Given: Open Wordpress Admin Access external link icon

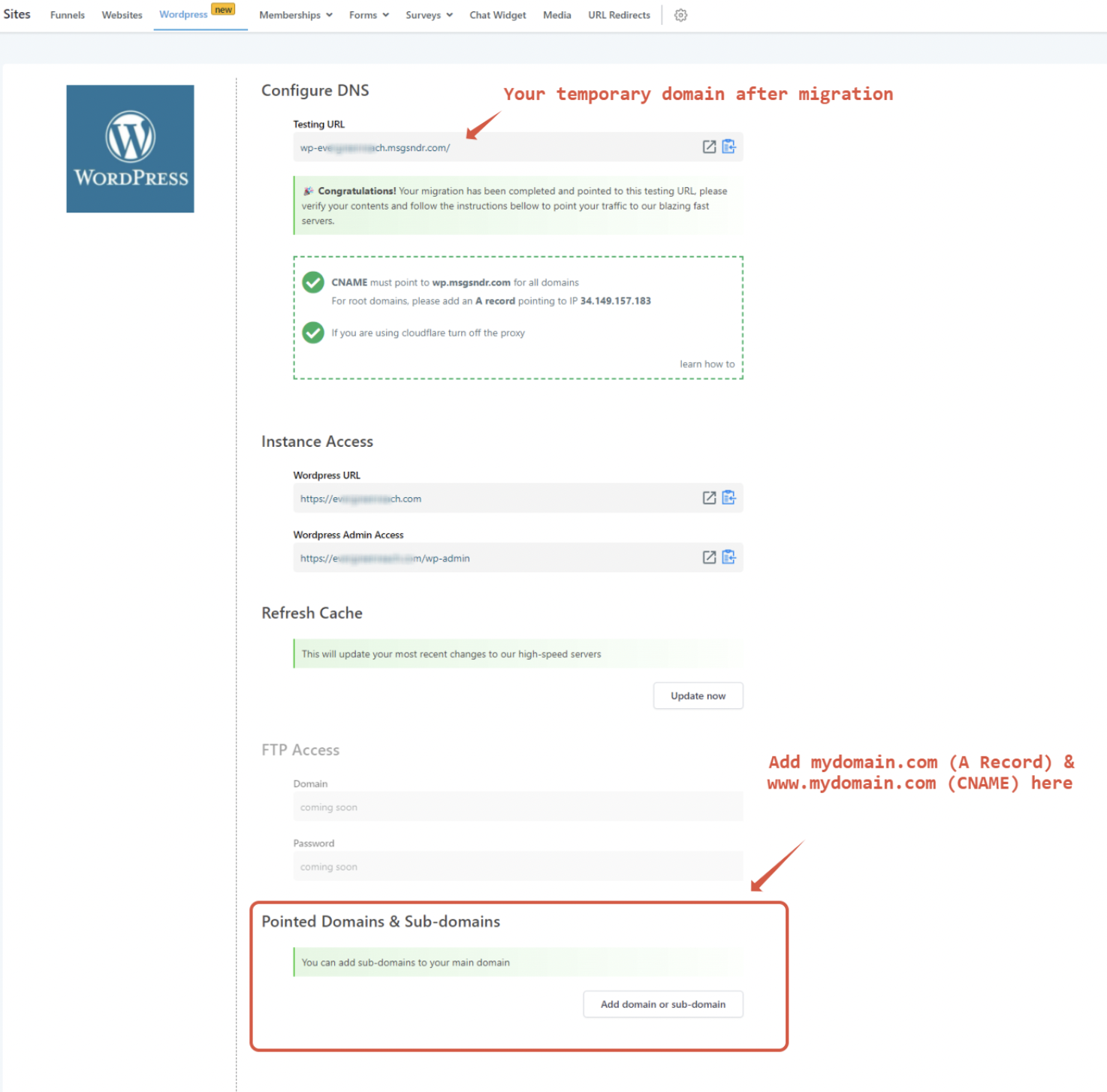Looking at the screenshot, I should (x=709, y=557).
